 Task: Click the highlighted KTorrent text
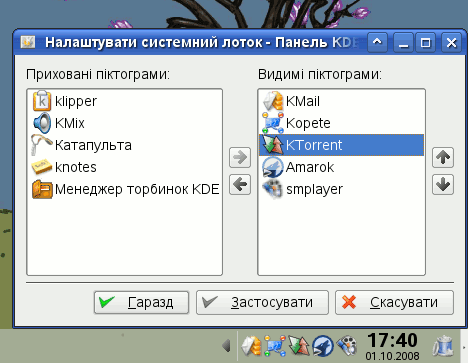pos(314,145)
